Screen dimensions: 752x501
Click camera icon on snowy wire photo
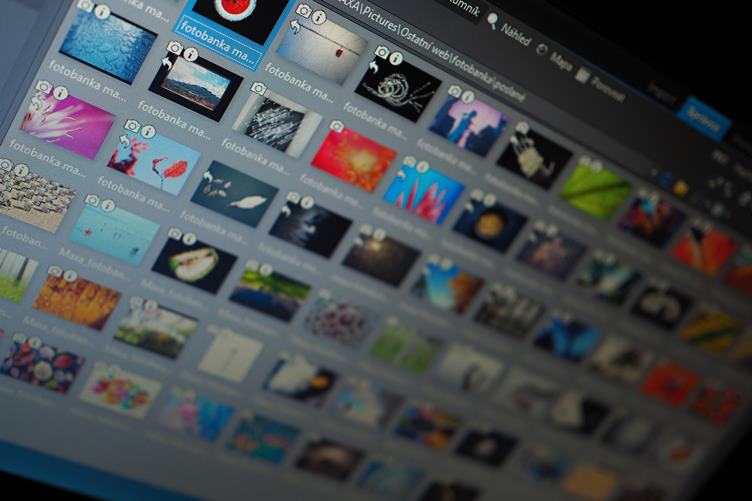tap(303, 10)
